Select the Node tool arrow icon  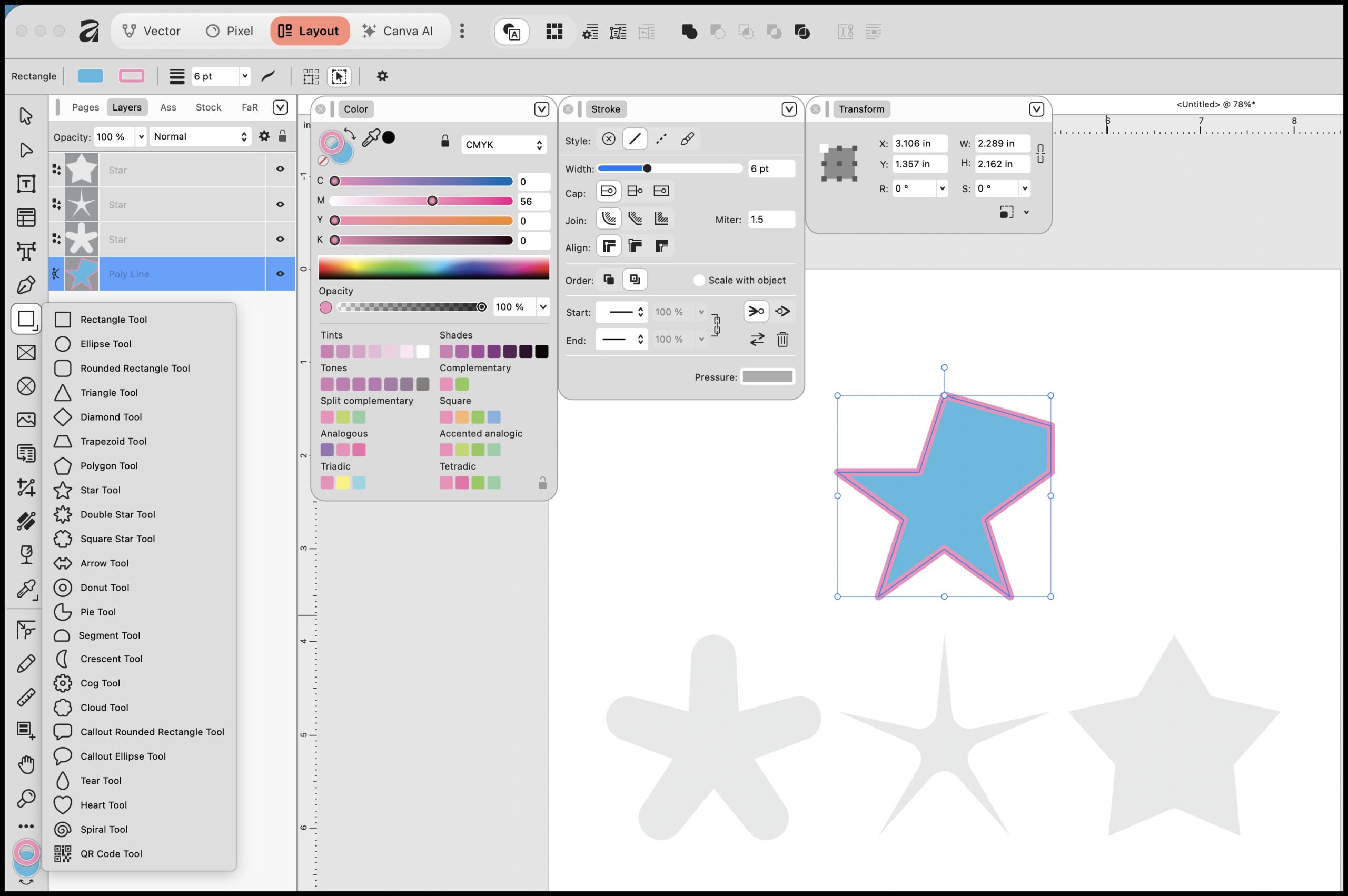point(26,150)
